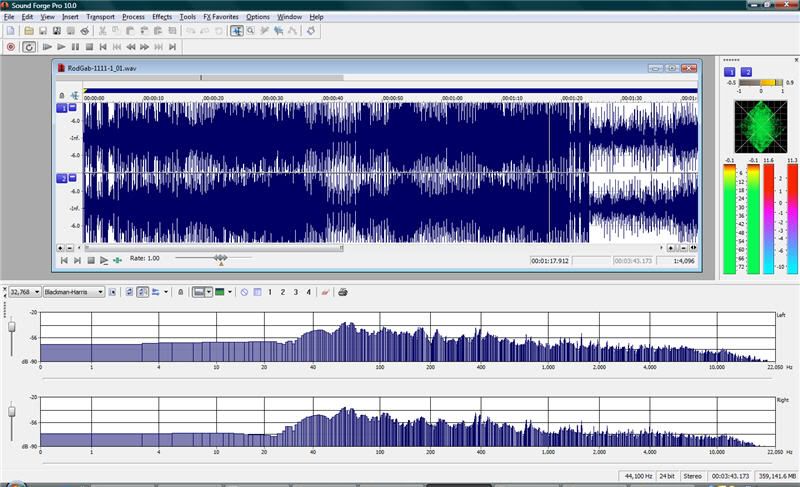Toggle channel 1 in the meters panel
Viewport: 800px width, 487px height.
[730, 72]
